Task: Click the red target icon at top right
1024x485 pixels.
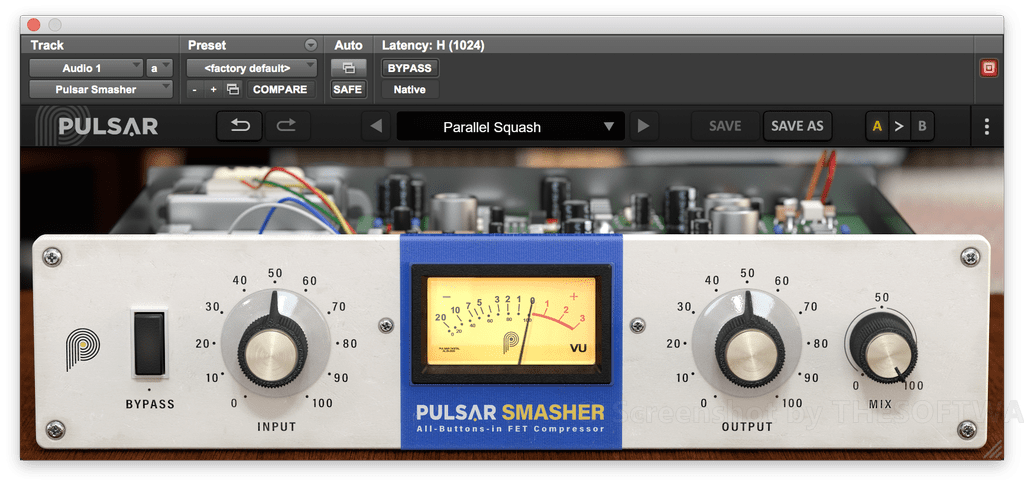Action: pos(989,69)
